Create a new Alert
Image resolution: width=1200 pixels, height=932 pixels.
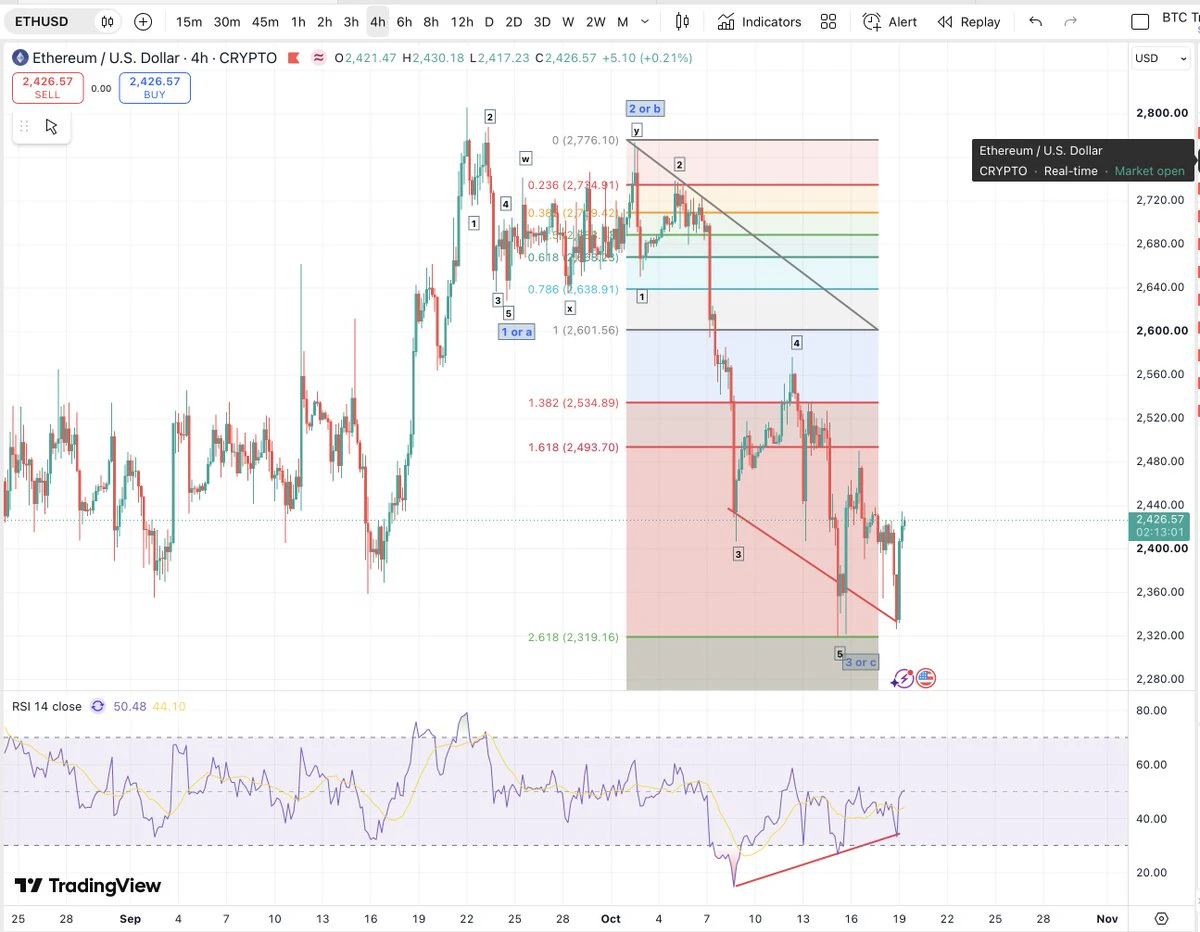click(x=889, y=21)
